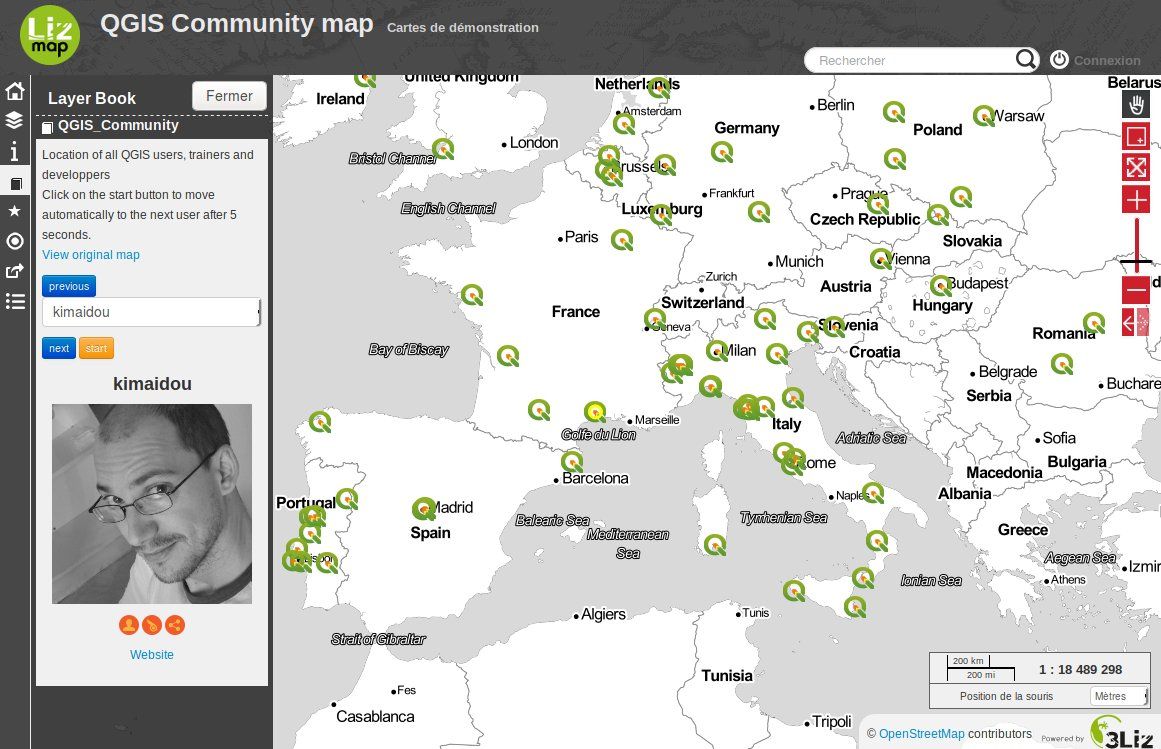The height and width of the screenshot is (749, 1161).
Task: Zoom to full map extent
Action: [1136, 167]
